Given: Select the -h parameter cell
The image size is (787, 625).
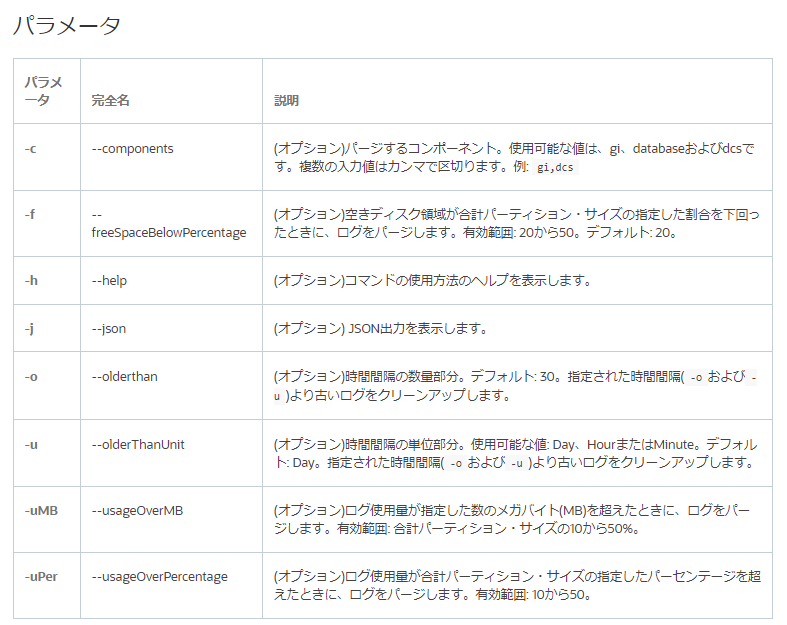Looking at the screenshot, I should click(x=47, y=280).
